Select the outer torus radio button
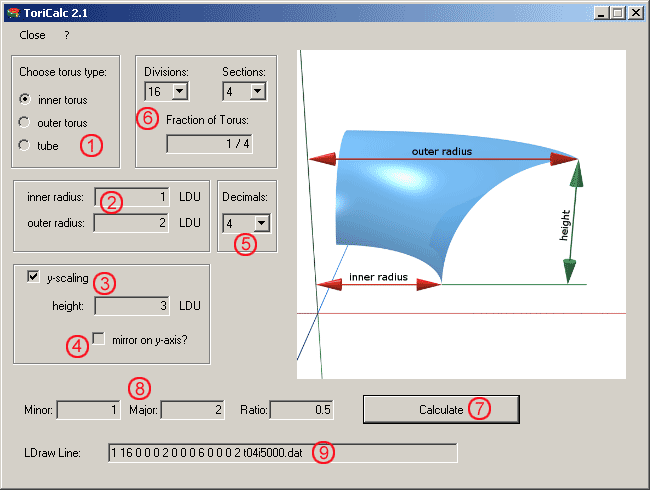Image resolution: width=650 pixels, height=490 pixels. pos(24,122)
